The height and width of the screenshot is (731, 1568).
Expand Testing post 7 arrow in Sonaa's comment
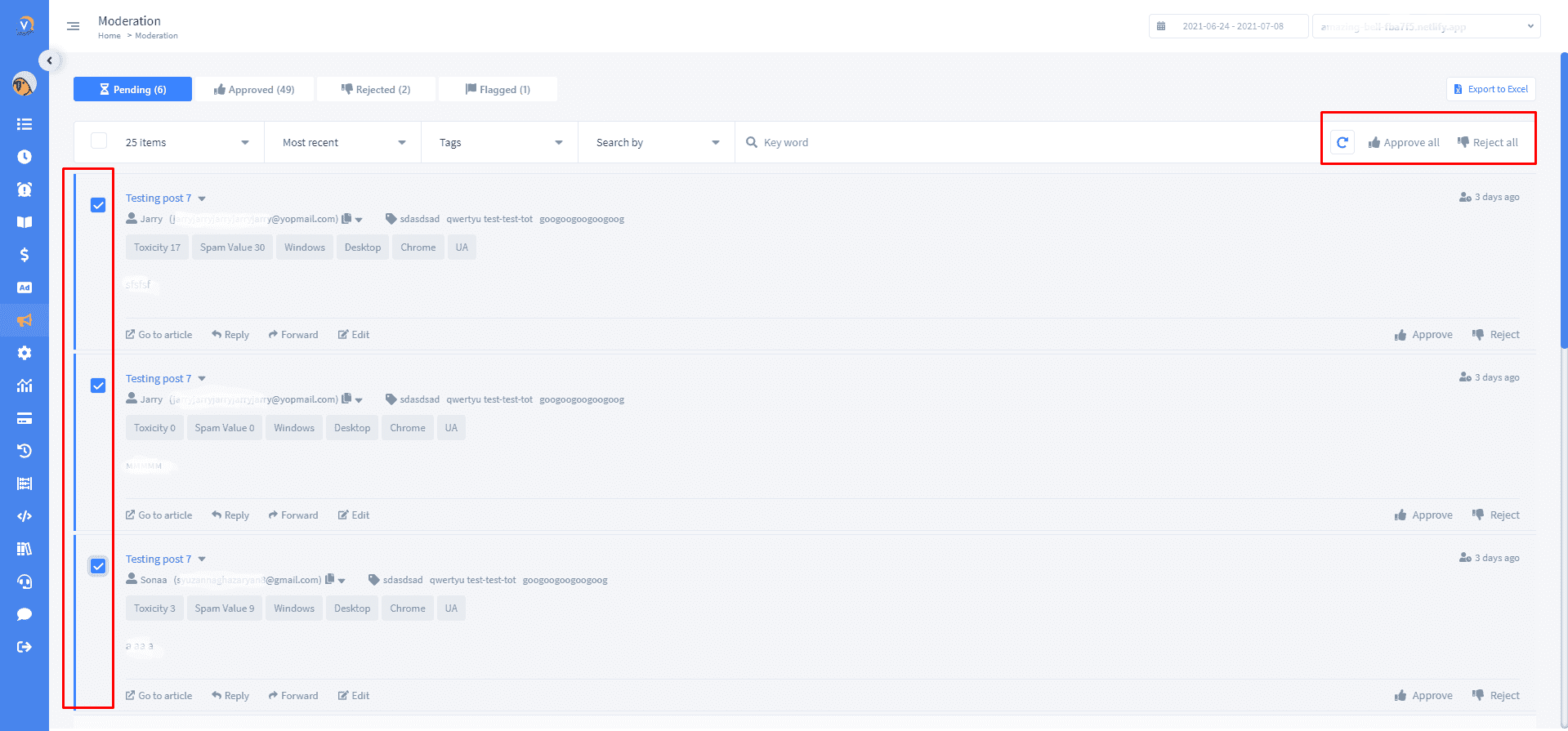pyautogui.click(x=202, y=559)
